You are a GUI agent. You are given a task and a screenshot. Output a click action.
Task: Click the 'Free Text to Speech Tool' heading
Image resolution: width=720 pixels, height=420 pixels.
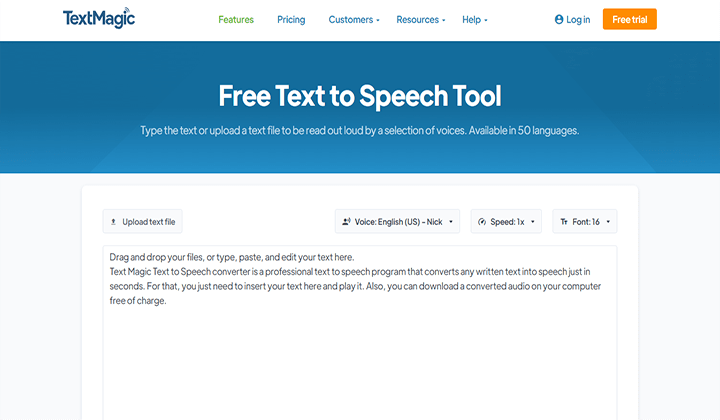coord(360,95)
